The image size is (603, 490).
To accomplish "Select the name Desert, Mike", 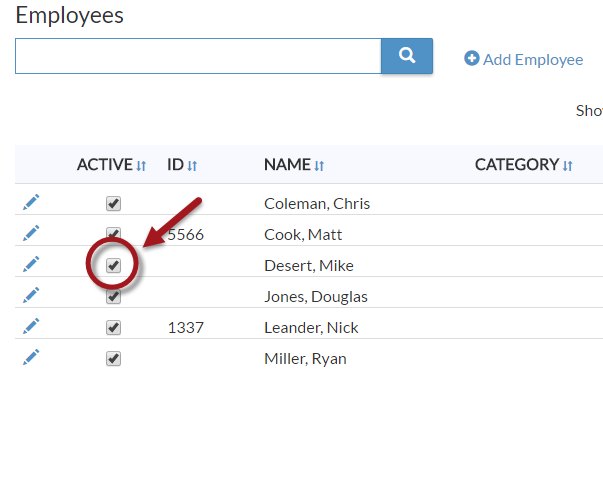I will (309, 266).
